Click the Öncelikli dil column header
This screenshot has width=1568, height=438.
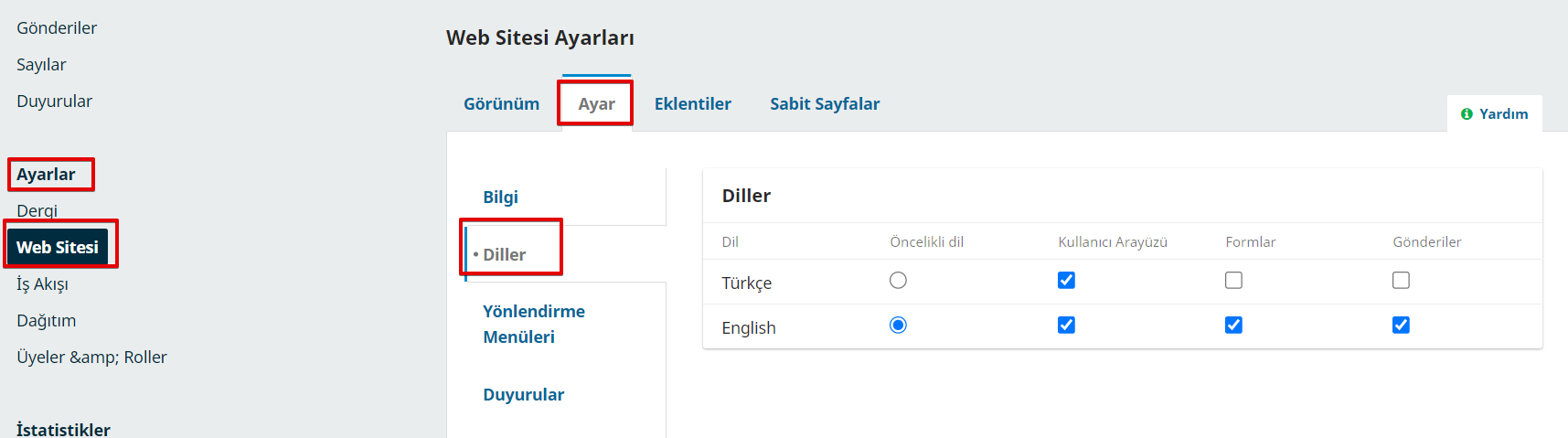pyautogui.click(x=926, y=242)
